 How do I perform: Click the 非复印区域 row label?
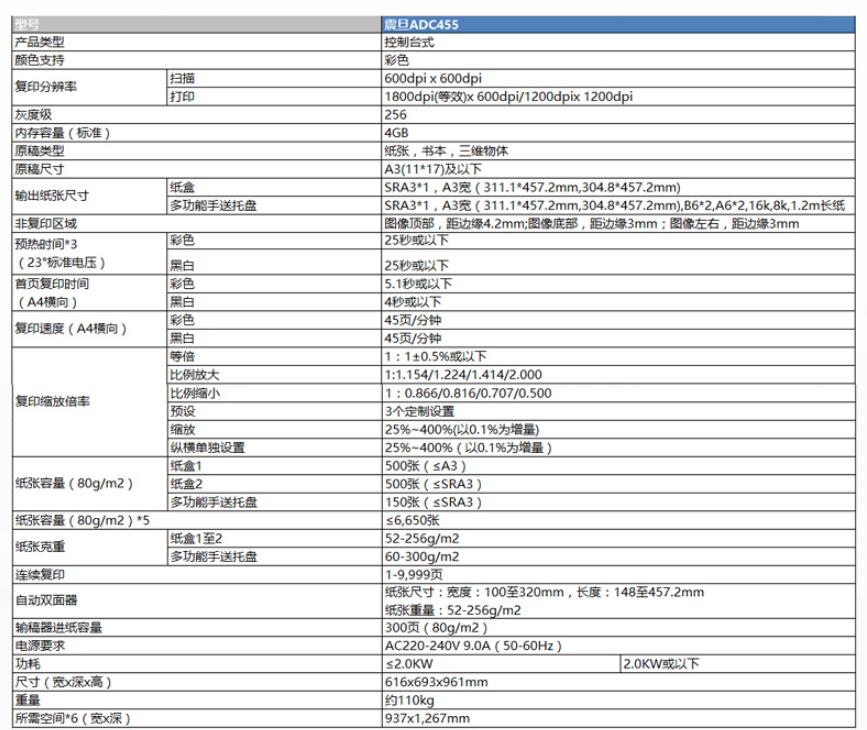pyautogui.click(x=46, y=223)
